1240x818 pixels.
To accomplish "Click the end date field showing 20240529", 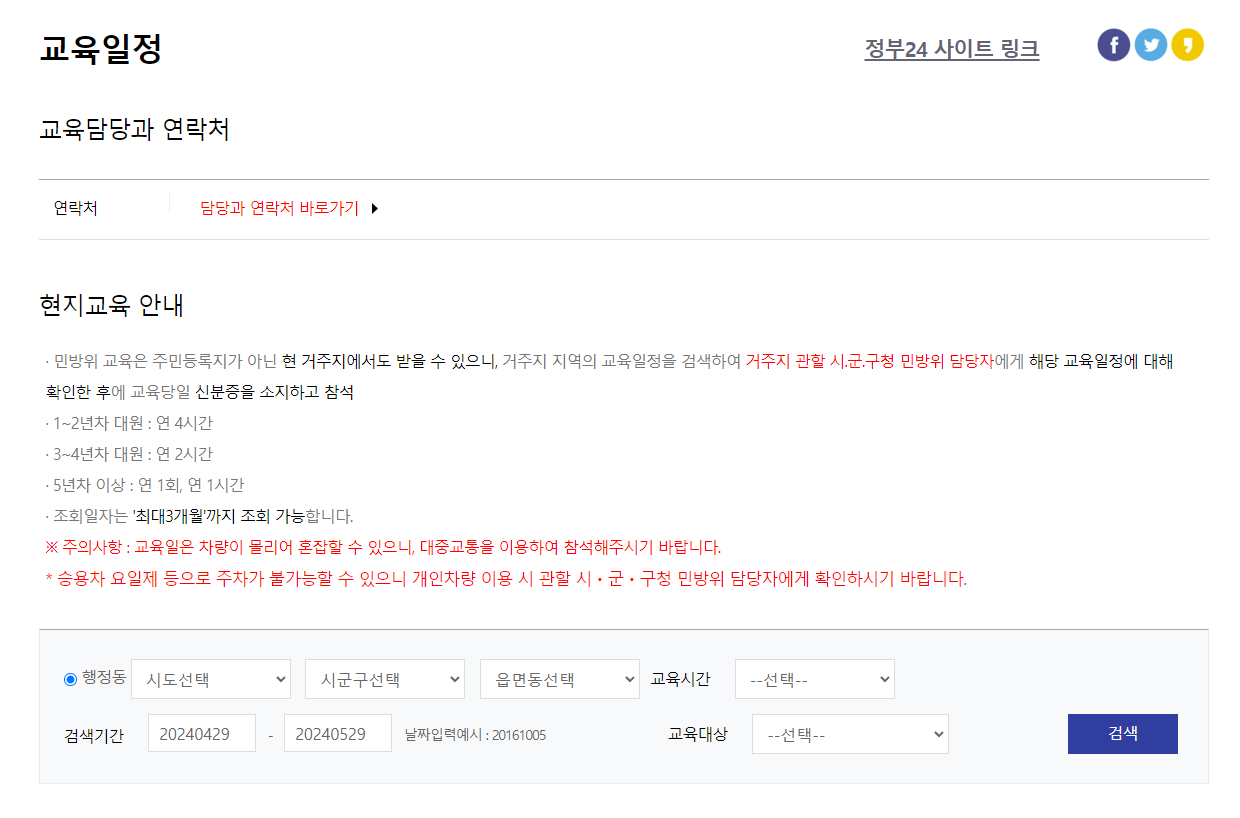I will tap(338, 733).
